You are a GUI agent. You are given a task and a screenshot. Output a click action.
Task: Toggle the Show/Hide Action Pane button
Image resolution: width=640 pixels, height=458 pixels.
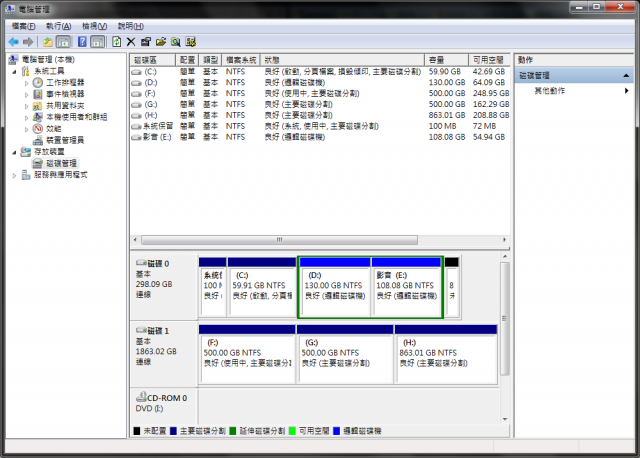click(x=98, y=42)
